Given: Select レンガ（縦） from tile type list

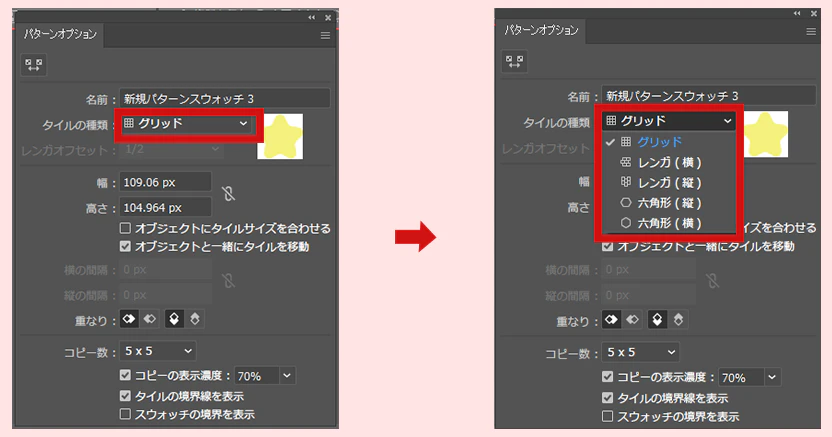Looking at the screenshot, I should pyautogui.click(x=670, y=182).
